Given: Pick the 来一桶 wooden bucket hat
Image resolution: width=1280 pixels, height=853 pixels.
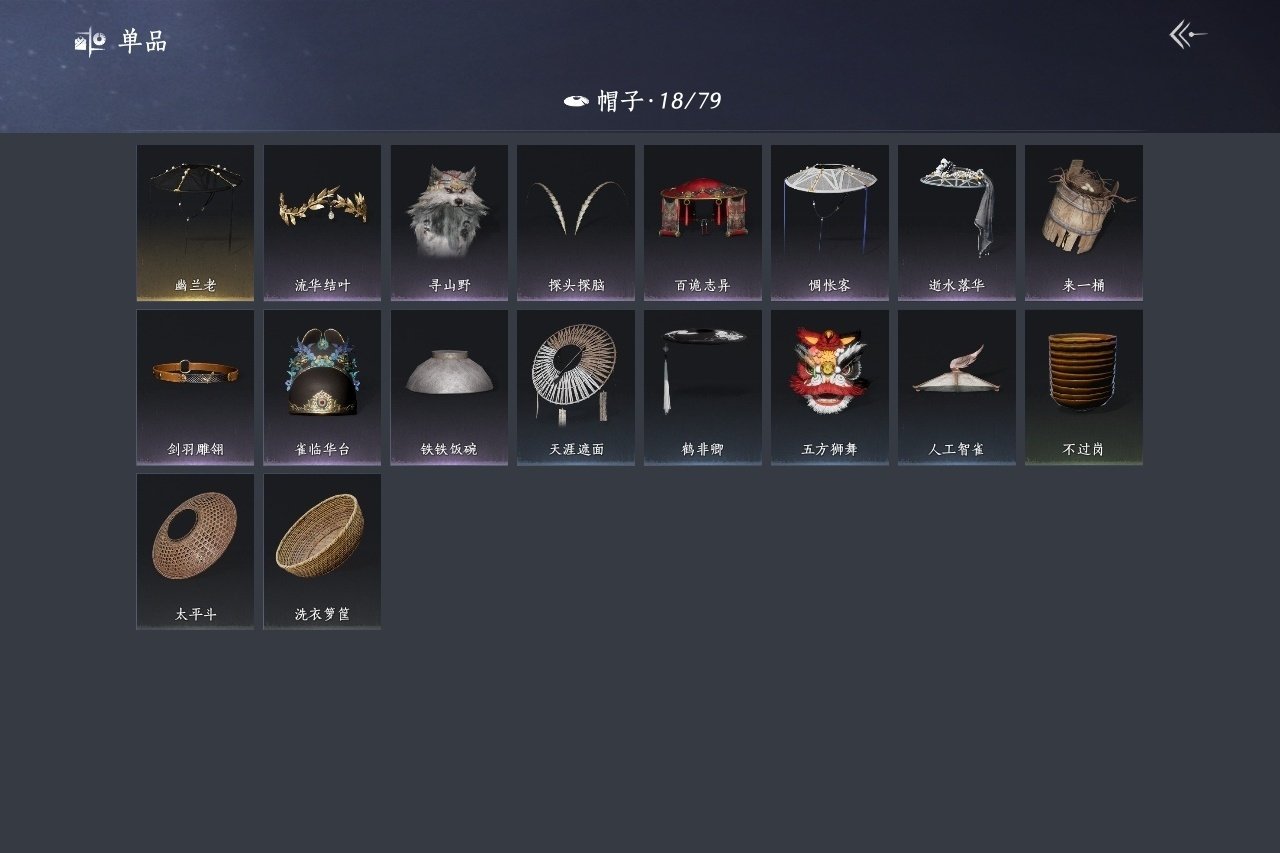Looking at the screenshot, I should tap(1084, 222).
